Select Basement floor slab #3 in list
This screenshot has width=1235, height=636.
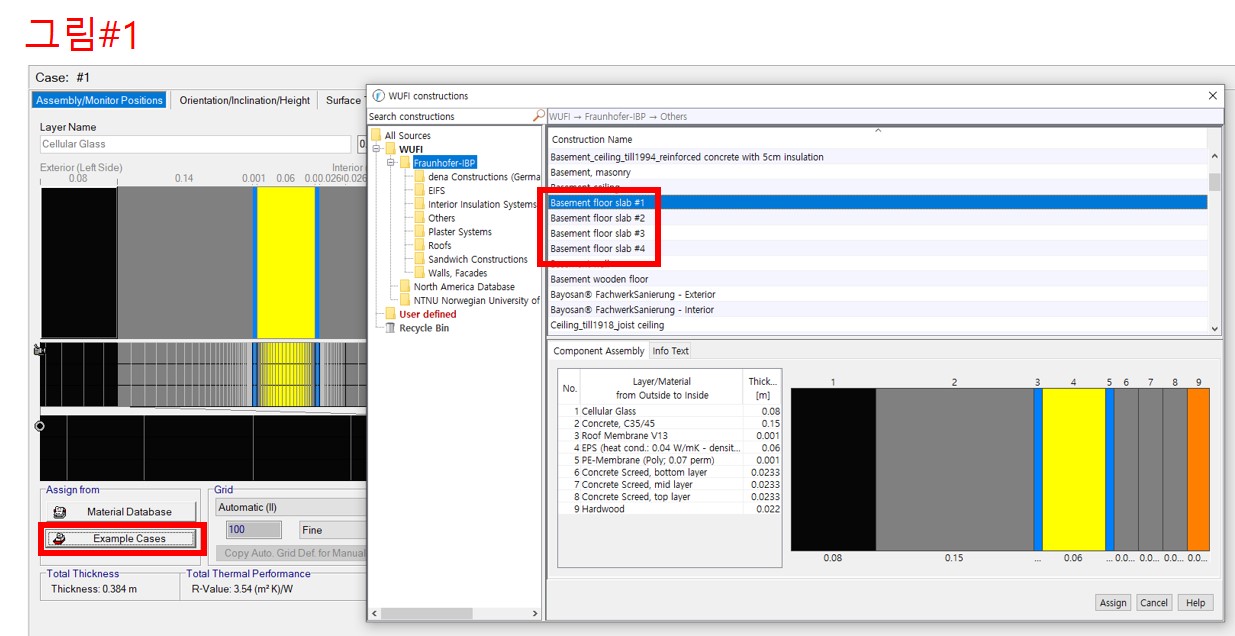click(x=597, y=233)
